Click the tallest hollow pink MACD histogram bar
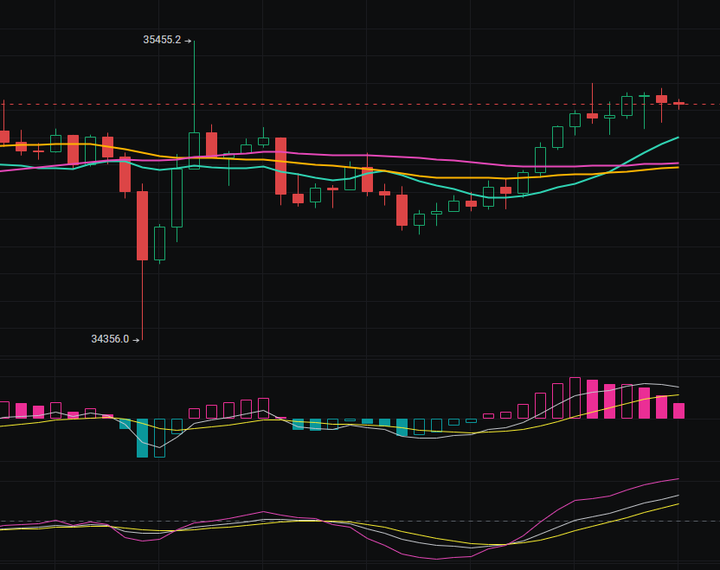720x570 pixels. (x=575, y=398)
